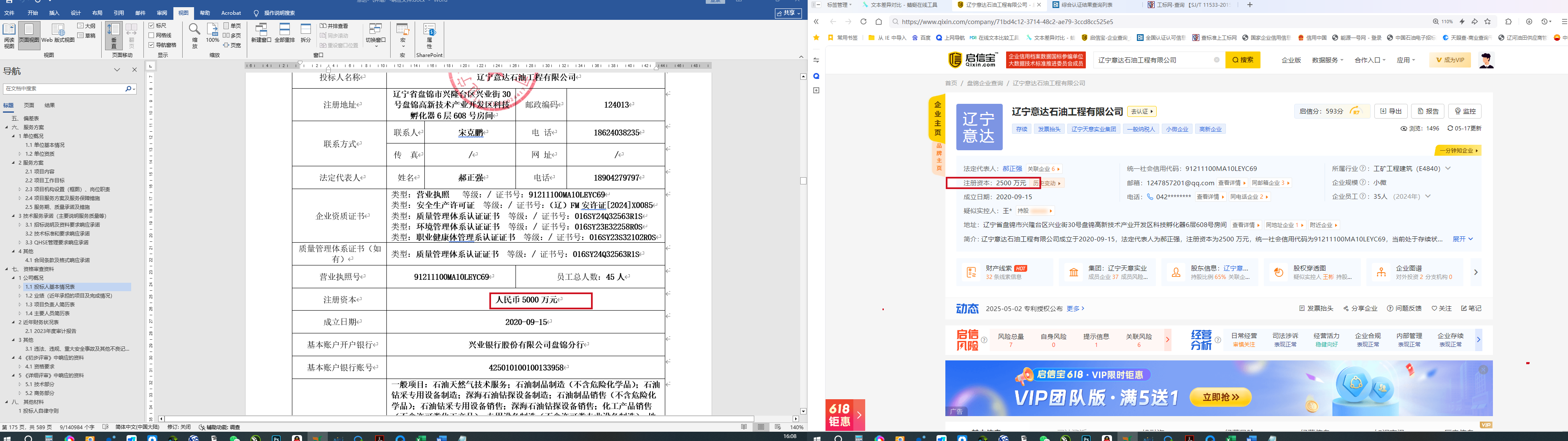Click the browser address bar URL

pos(1007,22)
